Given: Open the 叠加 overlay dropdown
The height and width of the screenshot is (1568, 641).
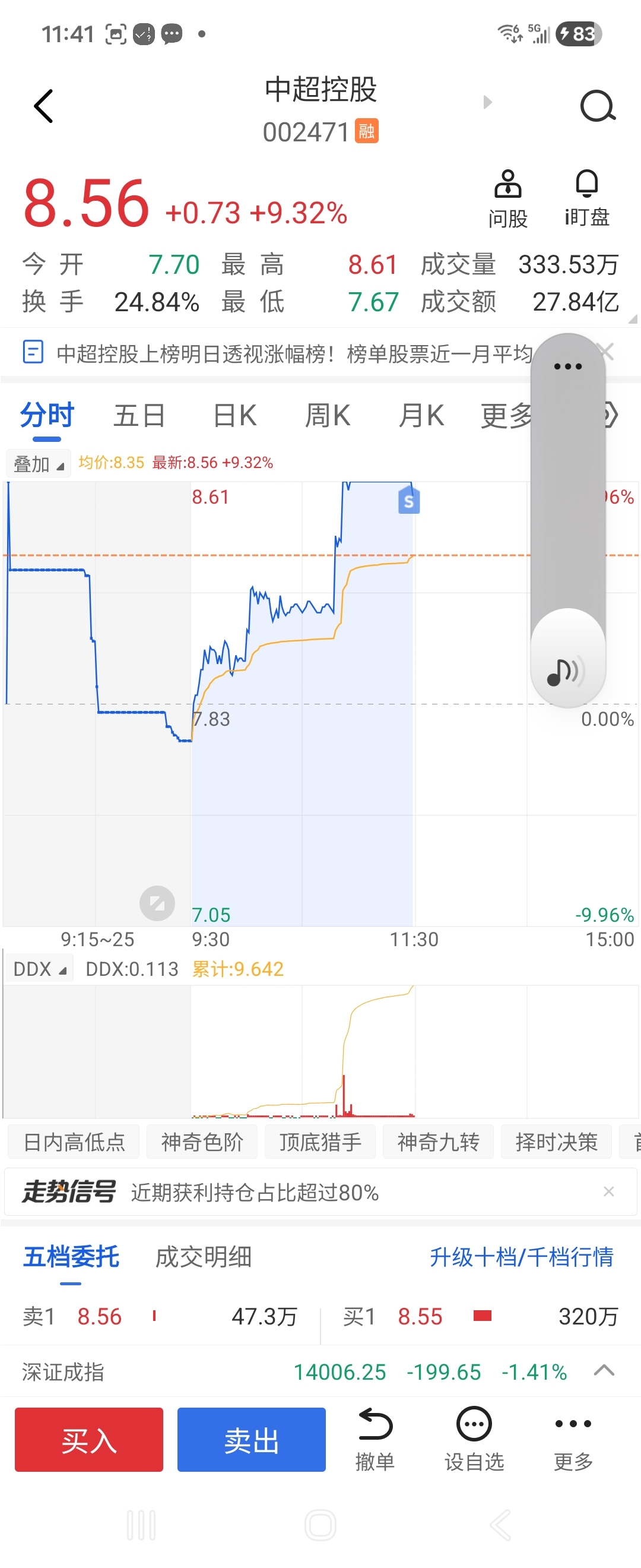Looking at the screenshot, I should [x=39, y=464].
